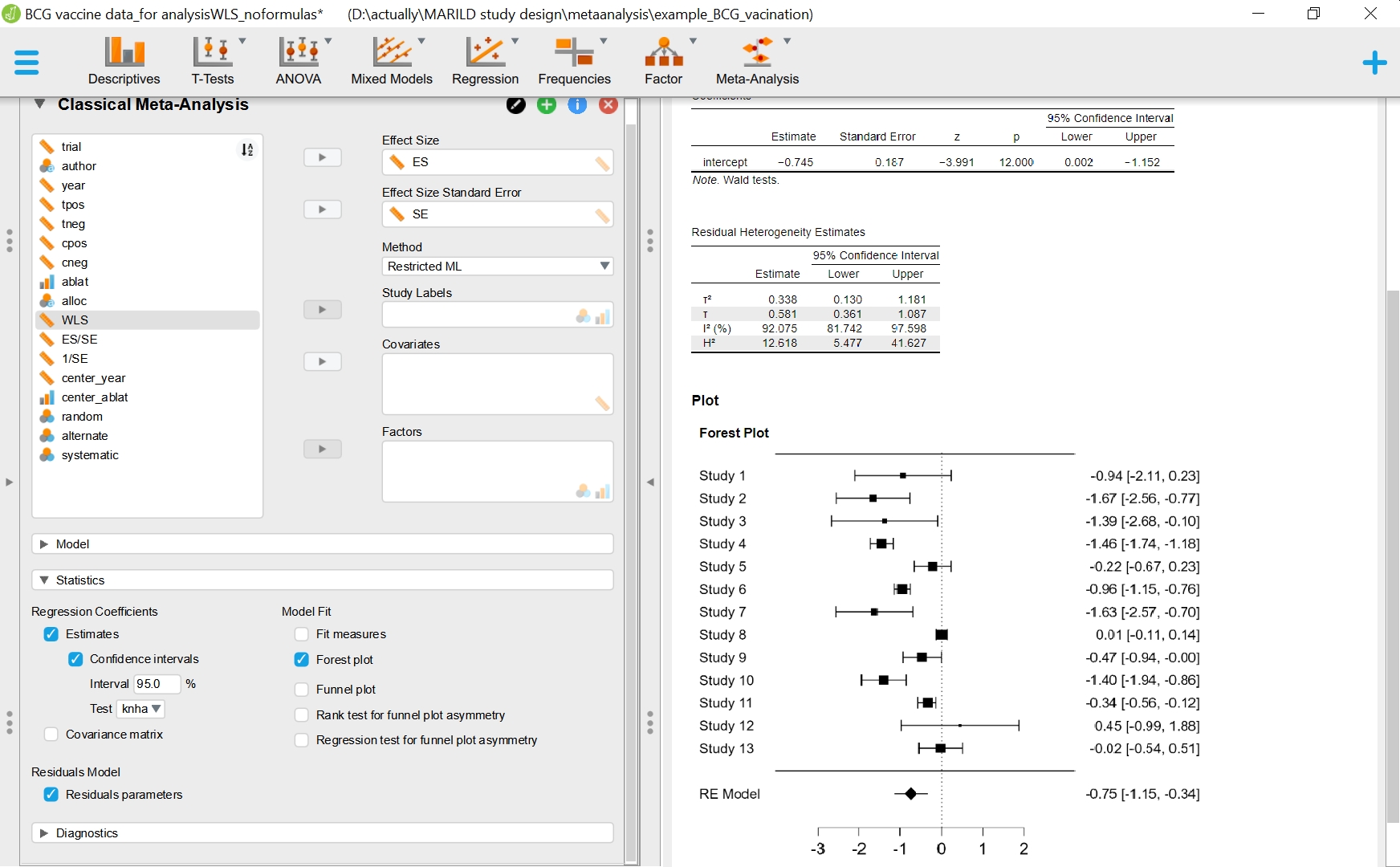The width and height of the screenshot is (1400, 867).
Task: Select the ANOVA analysis icon
Action: (298, 60)
